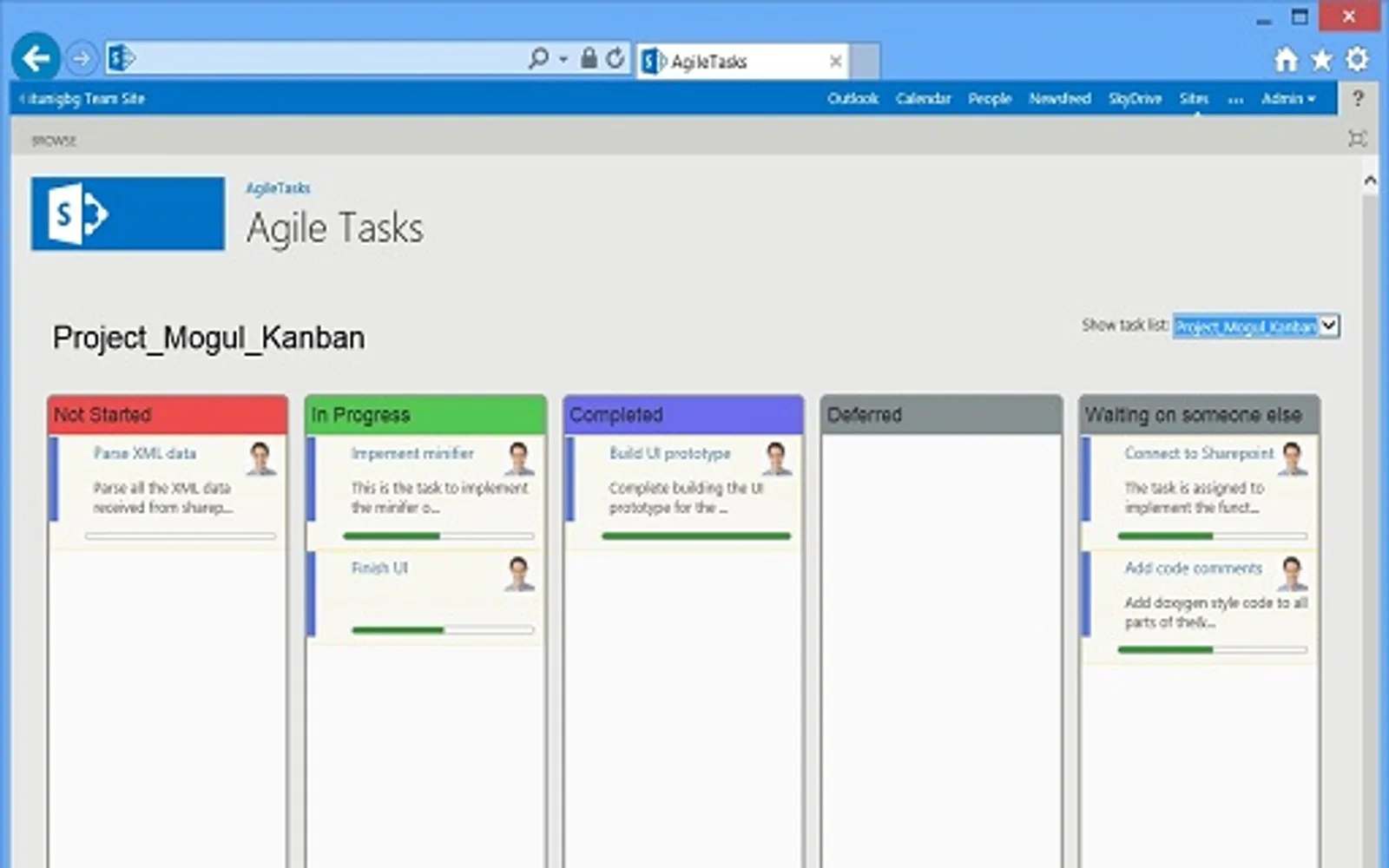The height and width of the screenshot is (868, 1389).
Task: Expand the Admin user menu
Action: [1288, 99]
